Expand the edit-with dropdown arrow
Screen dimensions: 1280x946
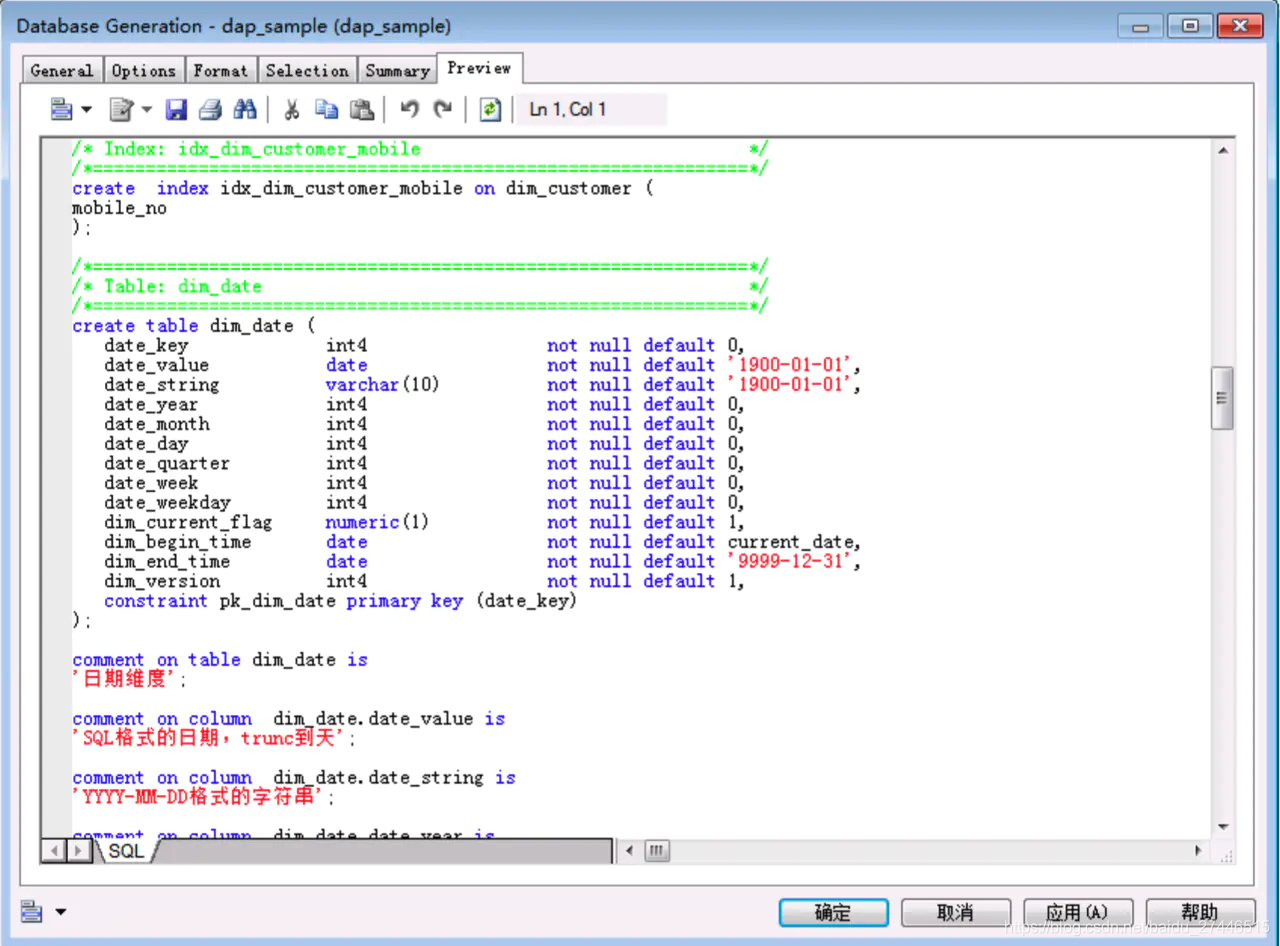pos(147,110)
